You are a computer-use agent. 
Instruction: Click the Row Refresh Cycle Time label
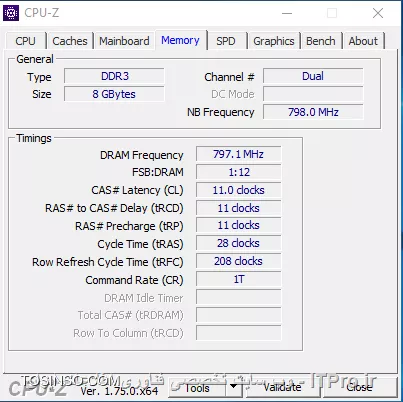108,262
